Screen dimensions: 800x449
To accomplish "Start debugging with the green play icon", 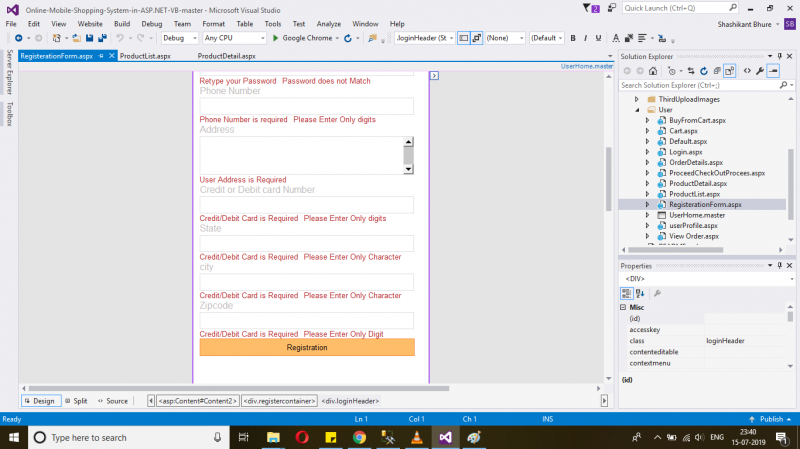I will point(276,38).
